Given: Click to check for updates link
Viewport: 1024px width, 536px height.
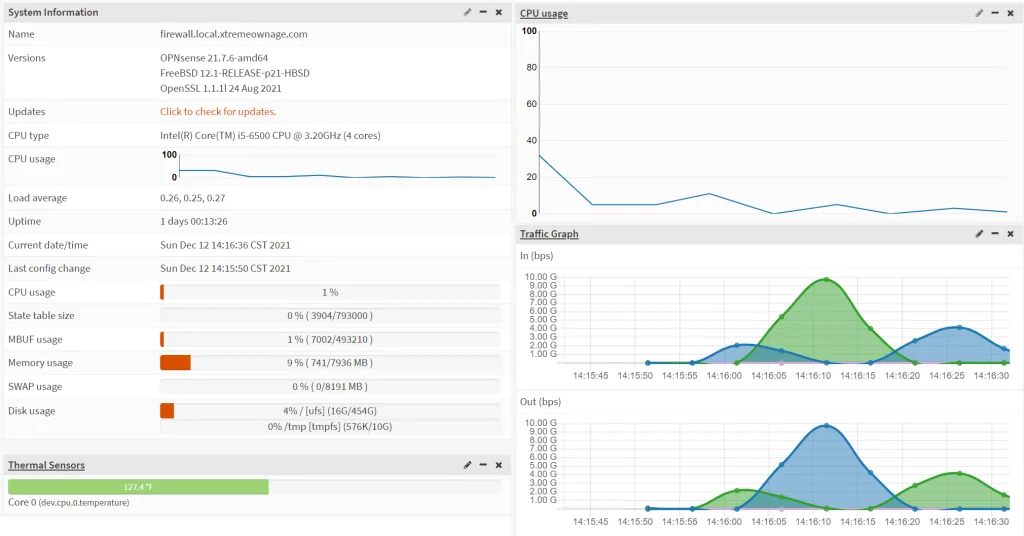Looking at the screenshot, I should point(218,112).
